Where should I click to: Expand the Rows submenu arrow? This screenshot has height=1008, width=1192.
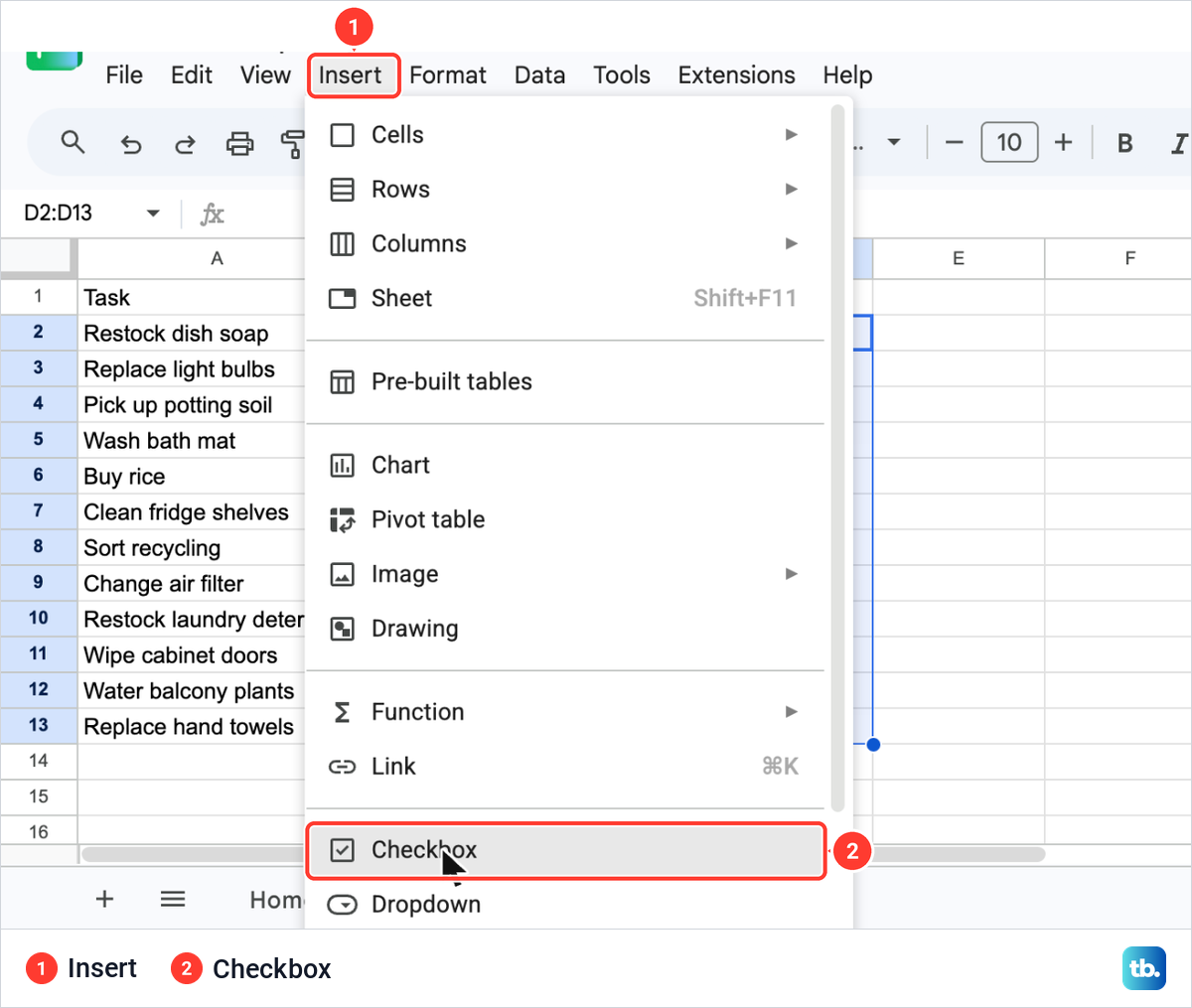791,189
